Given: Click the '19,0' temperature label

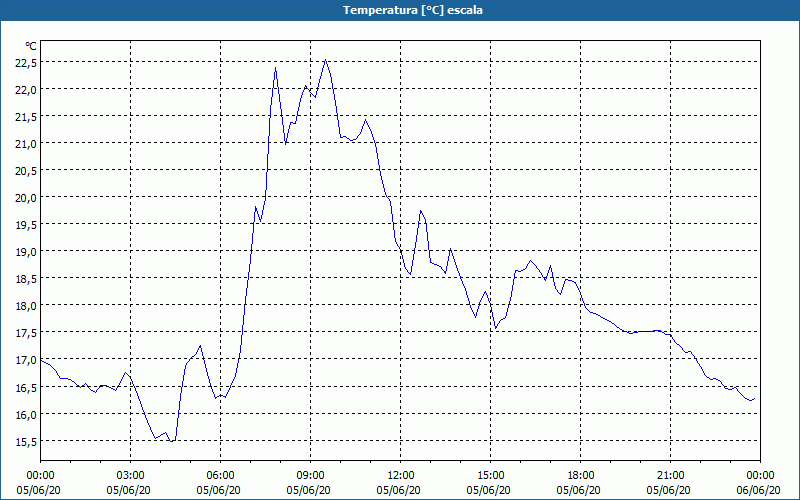Looking at the screenshot, I should (x=26, y=252).
